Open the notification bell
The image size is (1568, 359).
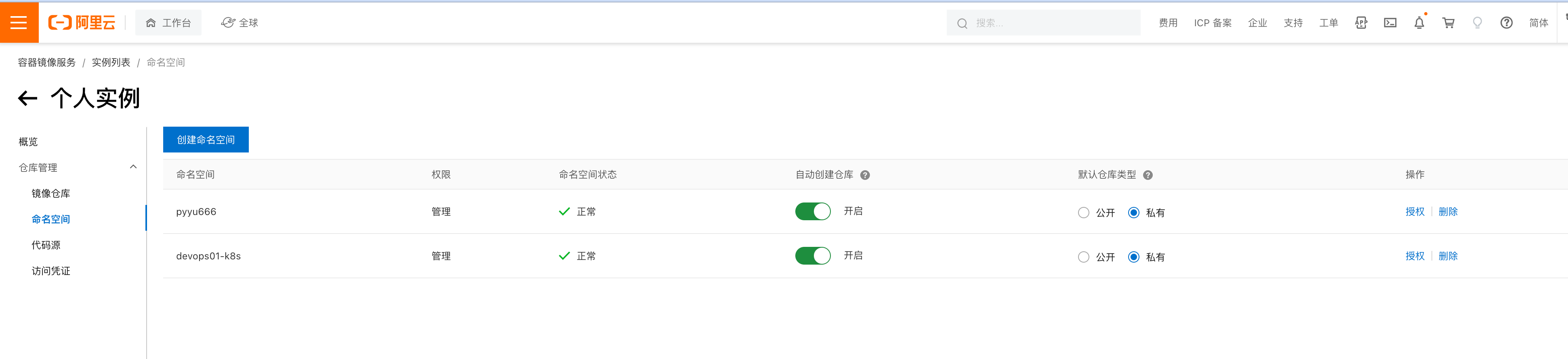pos(1419,23)
